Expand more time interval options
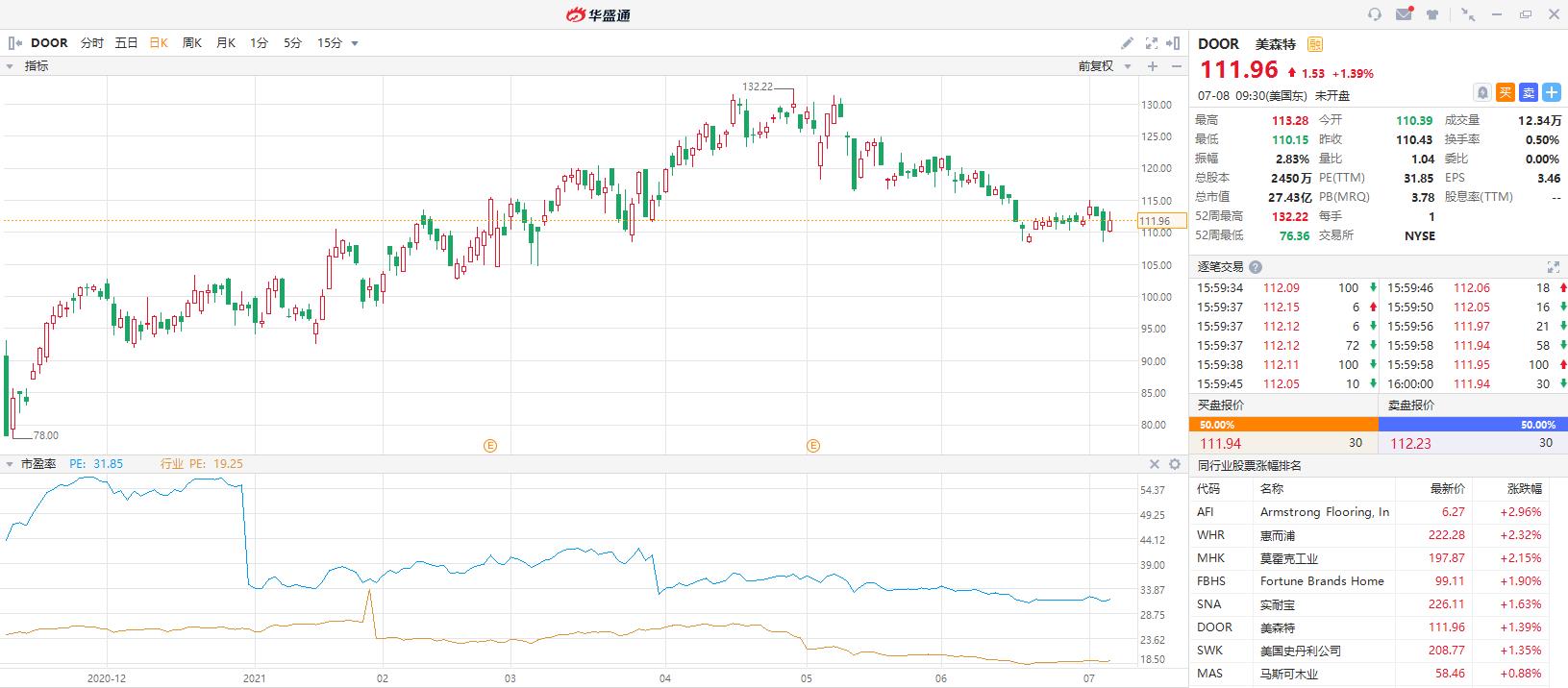 [355, 43]
